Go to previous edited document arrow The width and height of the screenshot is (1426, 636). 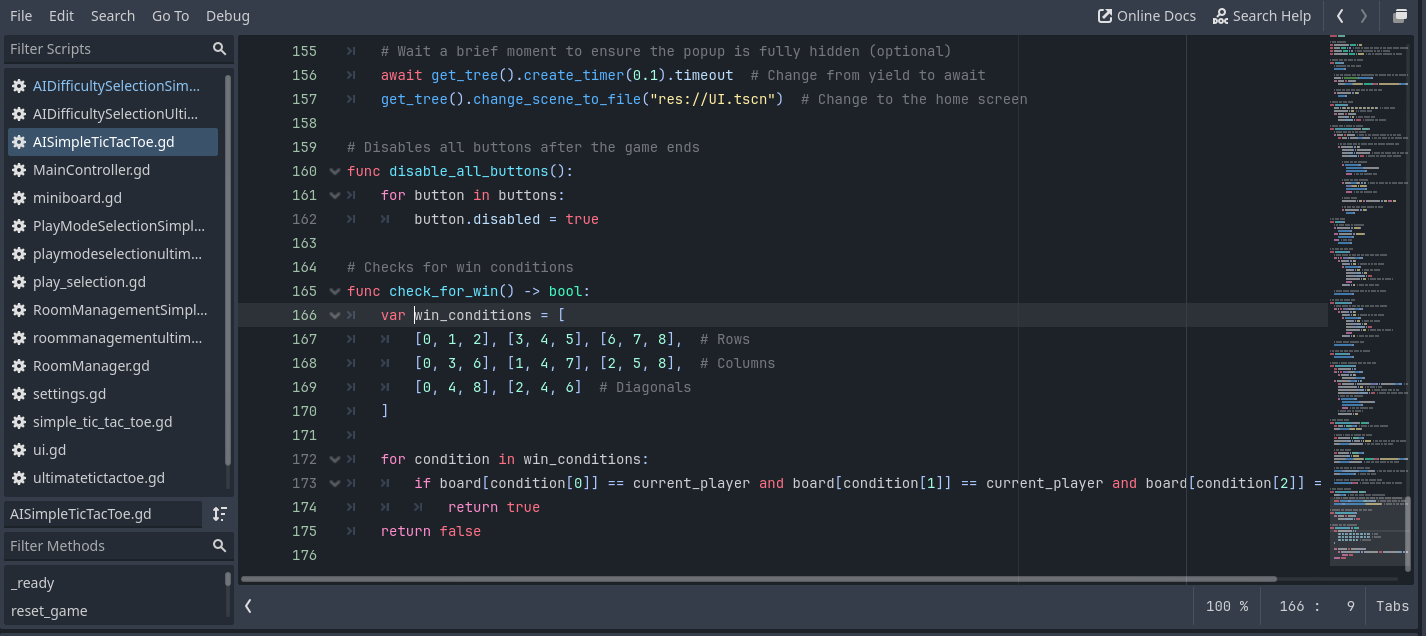[x=1340, y=16]
